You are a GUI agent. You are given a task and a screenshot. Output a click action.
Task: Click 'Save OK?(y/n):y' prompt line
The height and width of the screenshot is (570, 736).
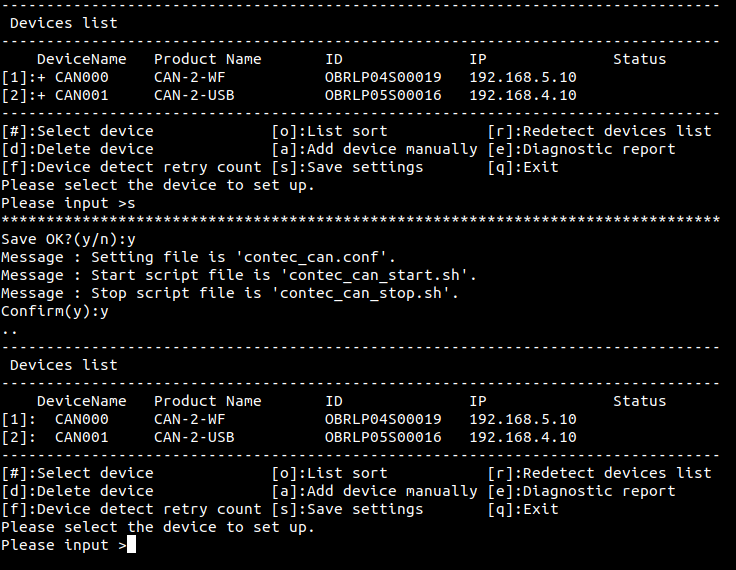tap(69, 239)
